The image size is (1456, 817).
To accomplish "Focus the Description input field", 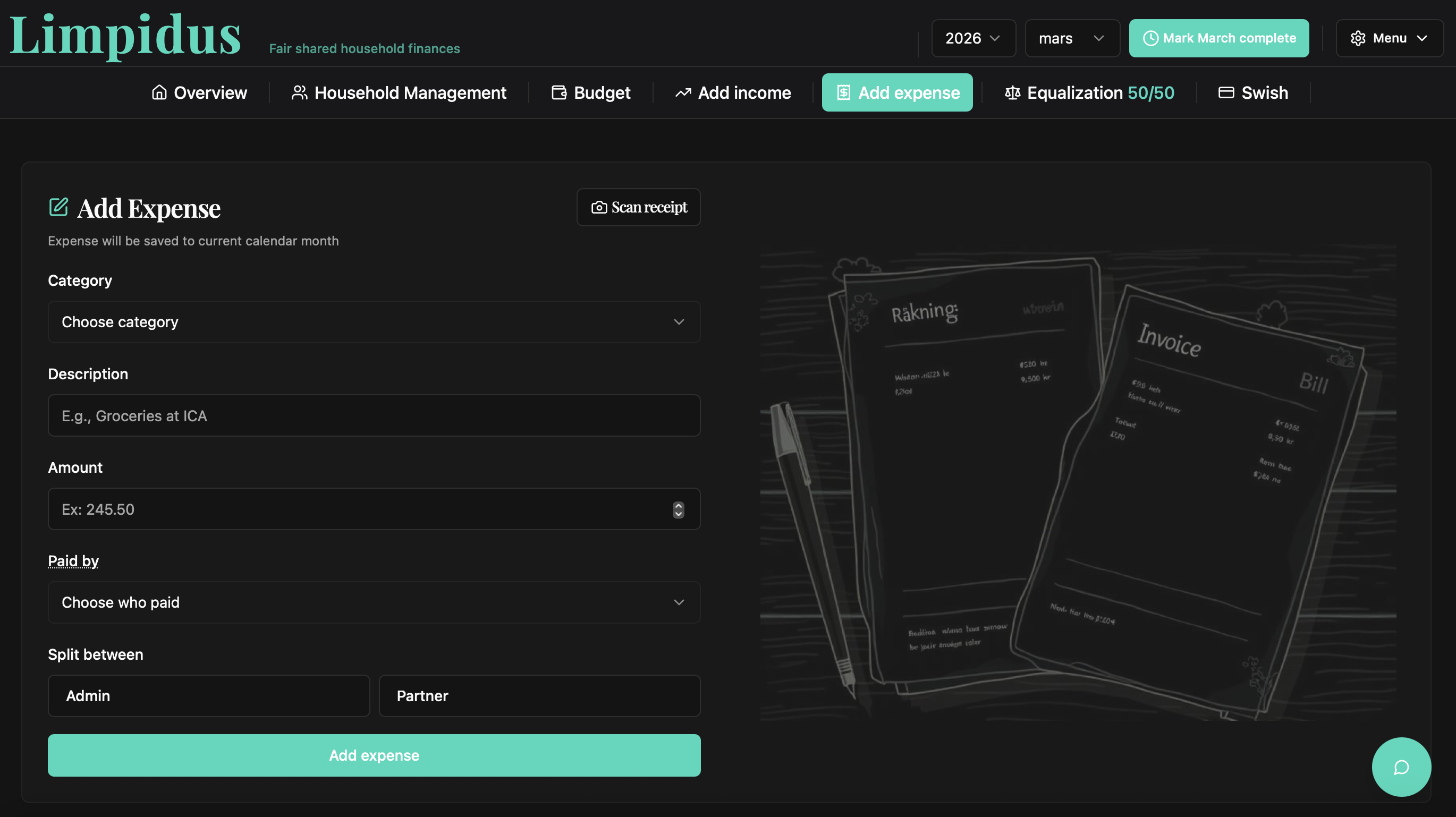I will click(x=374, y=416).
